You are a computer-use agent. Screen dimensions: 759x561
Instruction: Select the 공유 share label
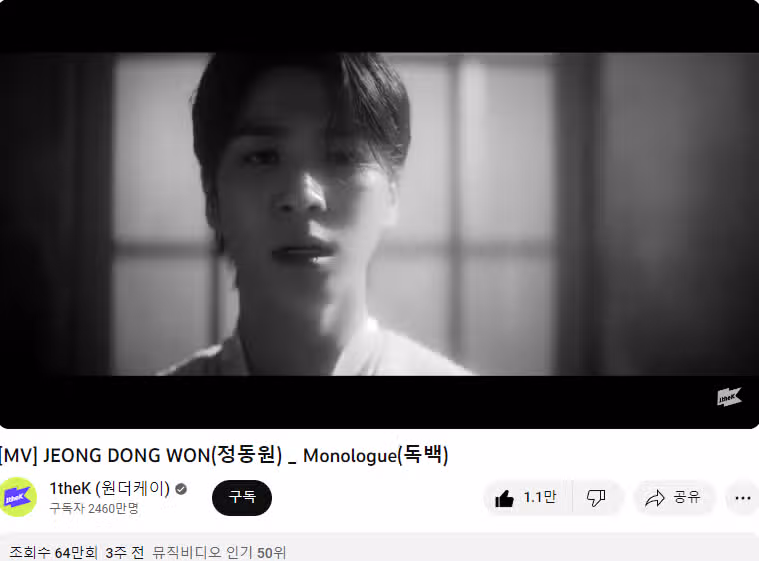(x=686, y=497)
